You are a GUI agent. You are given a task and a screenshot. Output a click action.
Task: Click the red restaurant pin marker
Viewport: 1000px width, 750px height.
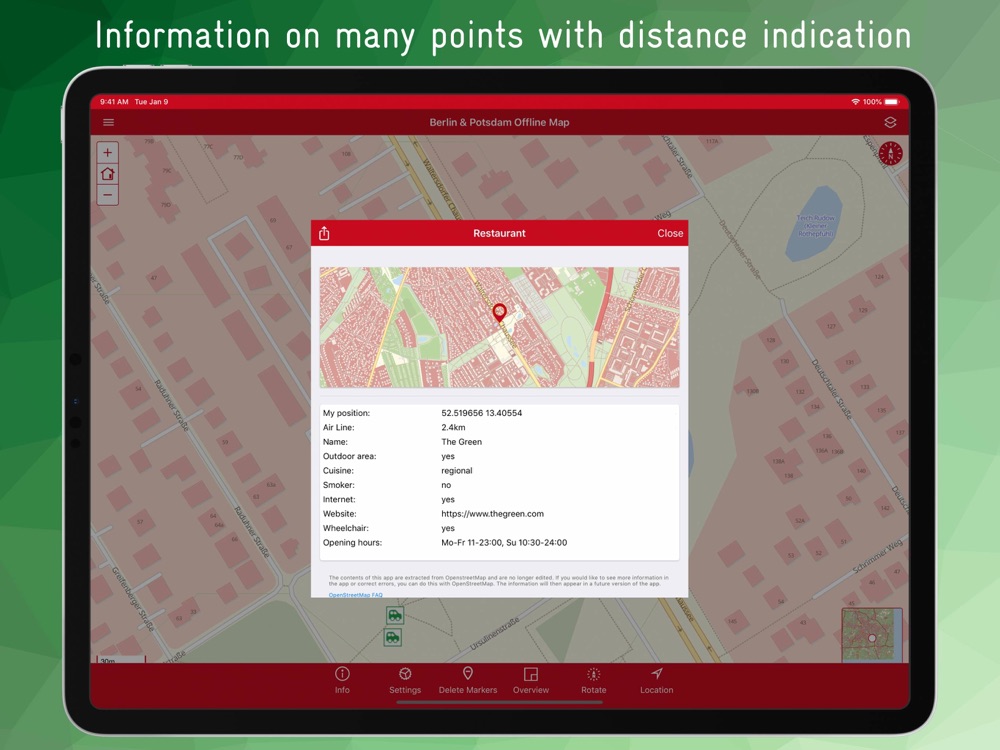pyautogui.click(x=499, y=312)
